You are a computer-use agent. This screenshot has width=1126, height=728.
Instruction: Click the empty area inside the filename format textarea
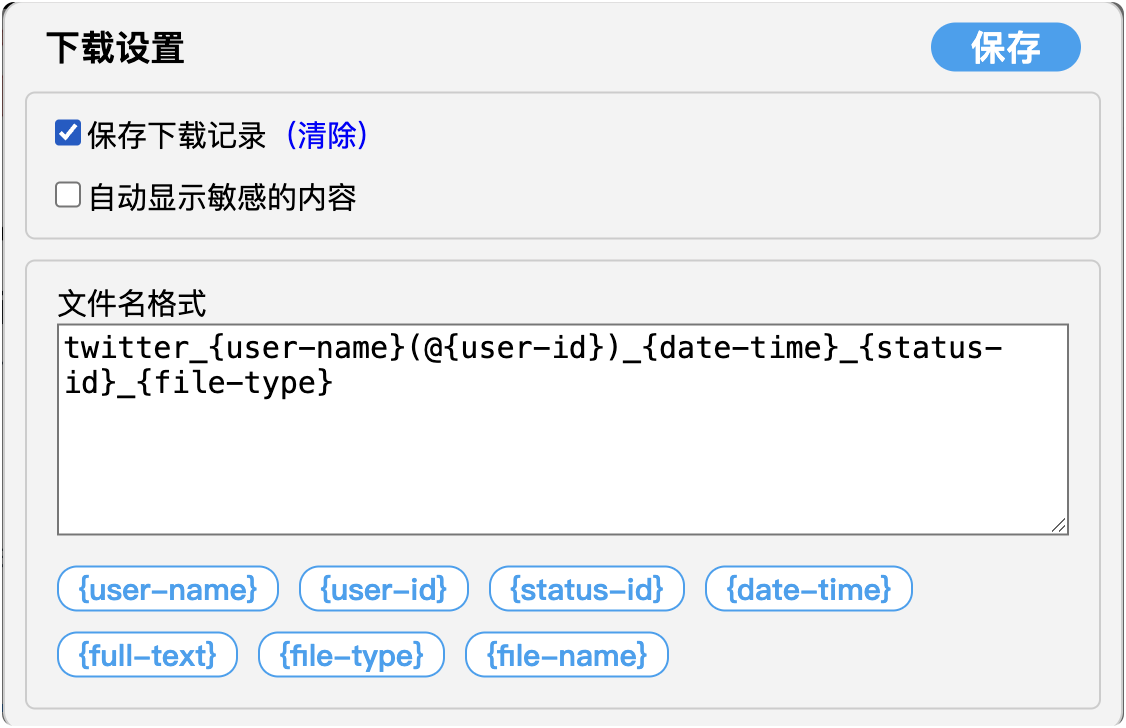pyautogui.click(x=560, y=460)
